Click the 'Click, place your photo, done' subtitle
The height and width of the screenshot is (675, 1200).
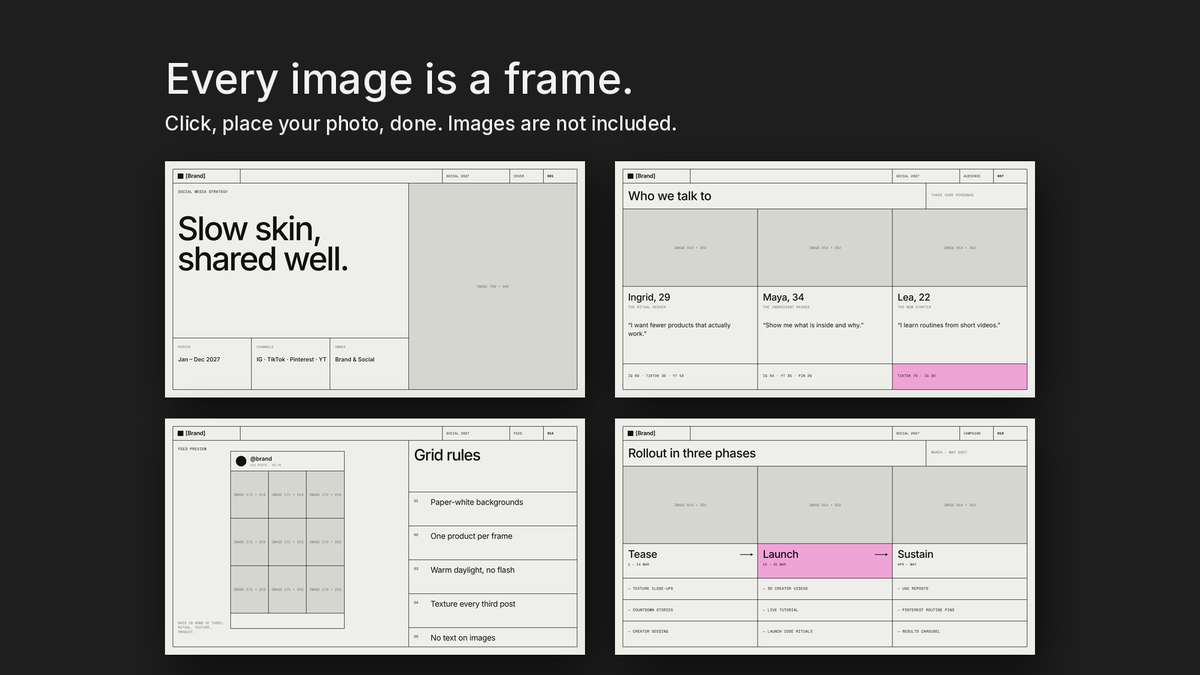pos(421,124)
